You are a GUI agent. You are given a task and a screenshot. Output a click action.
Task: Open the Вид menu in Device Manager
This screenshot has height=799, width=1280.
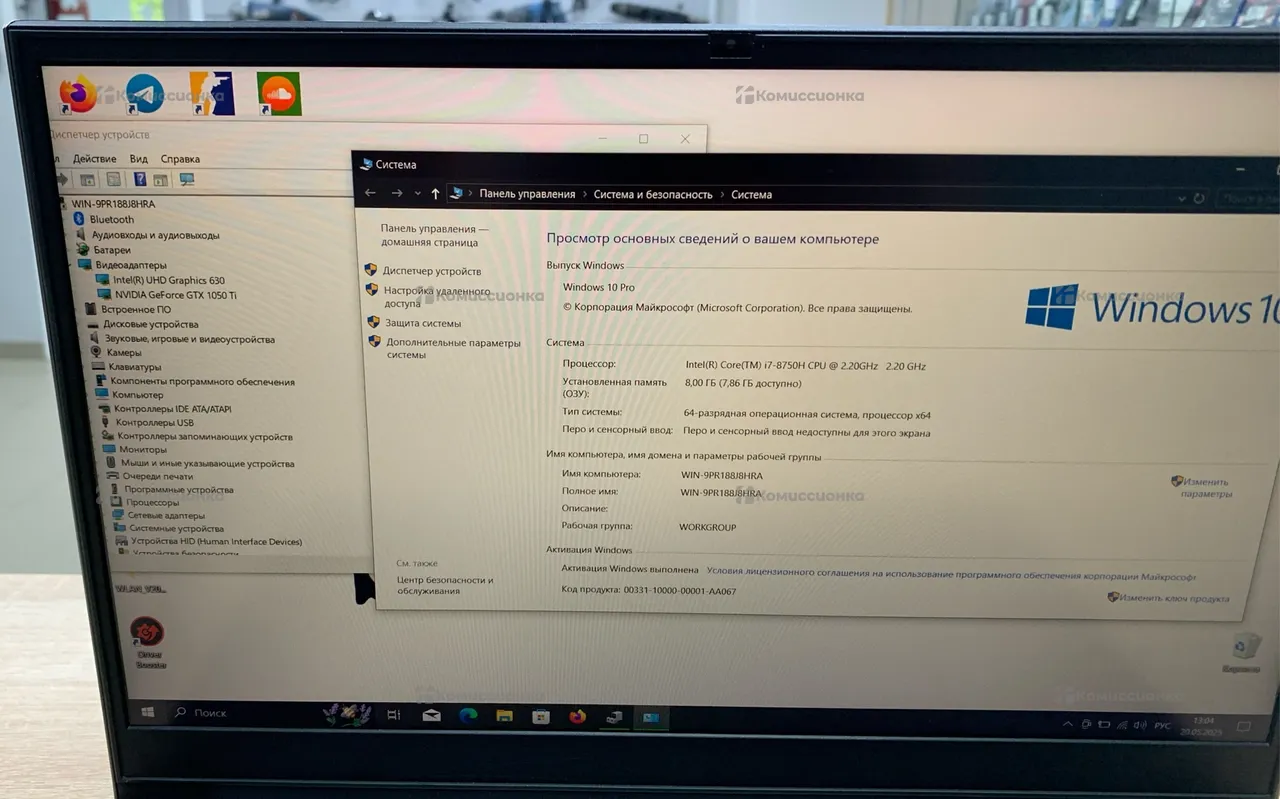pyautogui.click(x=139, y=158)
